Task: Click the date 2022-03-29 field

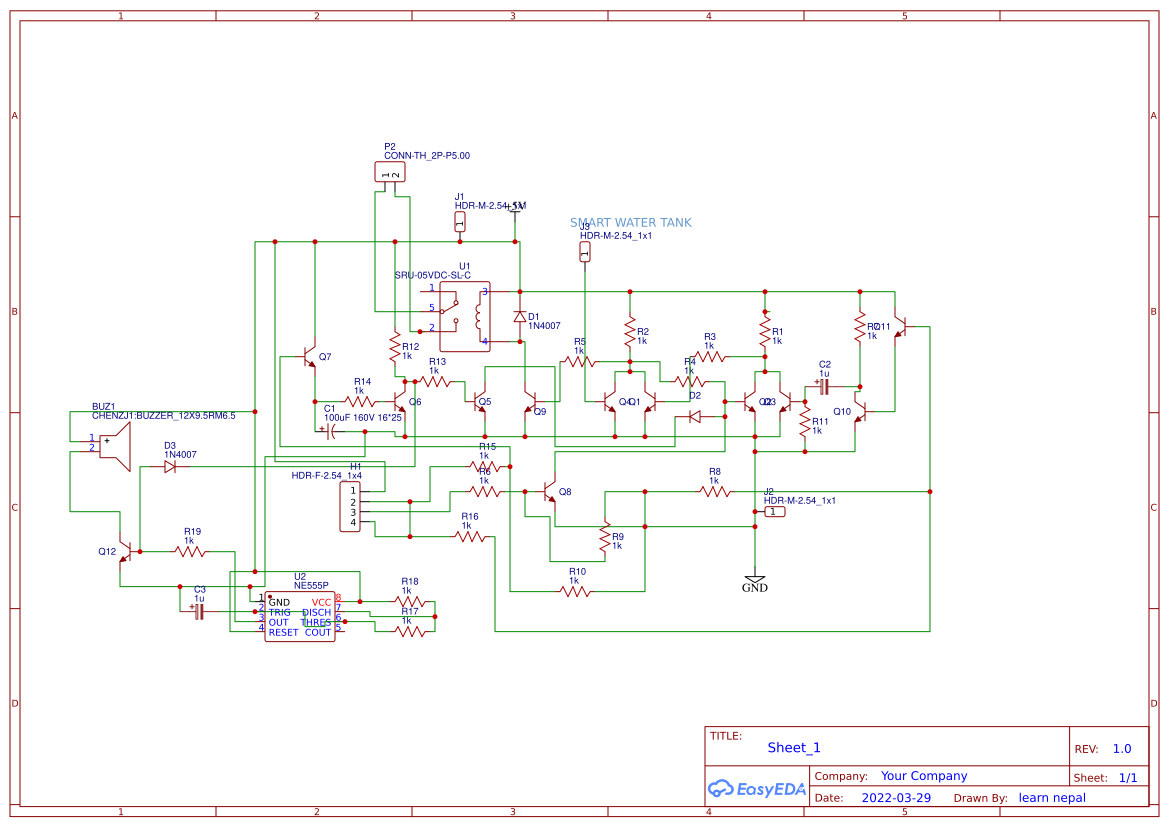Action: coord(894,797)
